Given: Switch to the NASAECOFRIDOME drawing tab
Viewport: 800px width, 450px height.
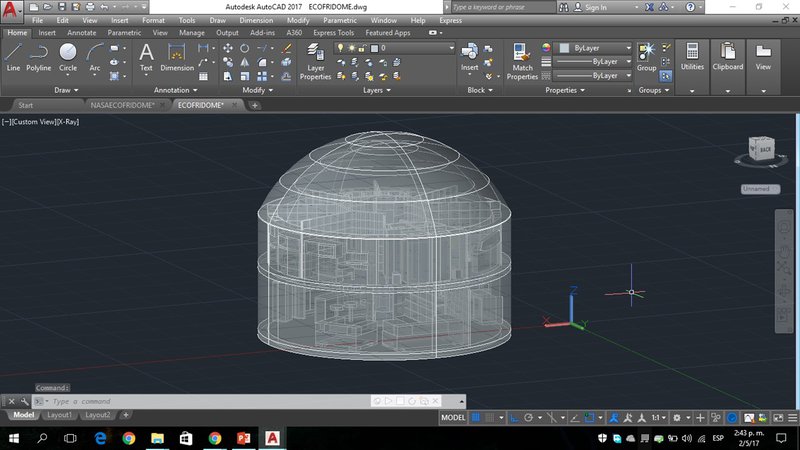Looking at the screenshot, I should pyautogui.click(x=120, y=104).
